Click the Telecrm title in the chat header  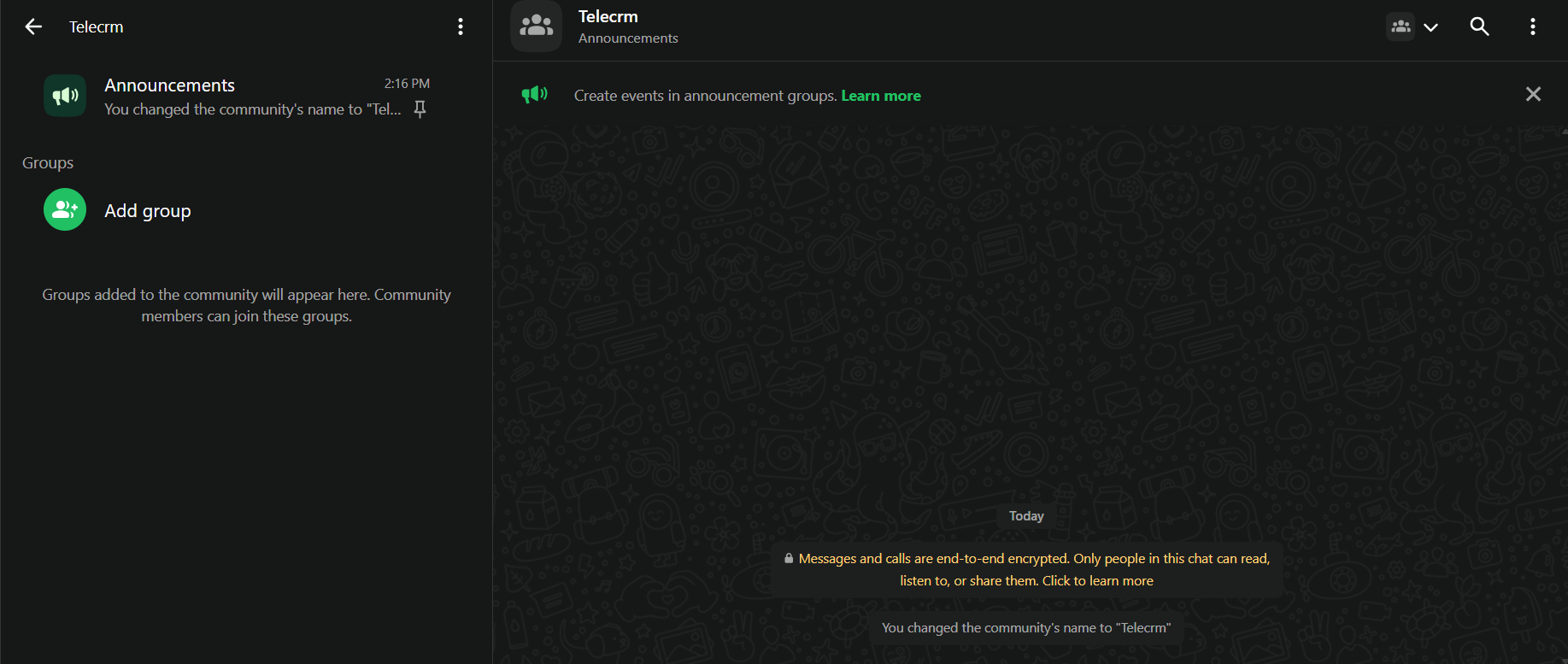click(x=608, y=16)
